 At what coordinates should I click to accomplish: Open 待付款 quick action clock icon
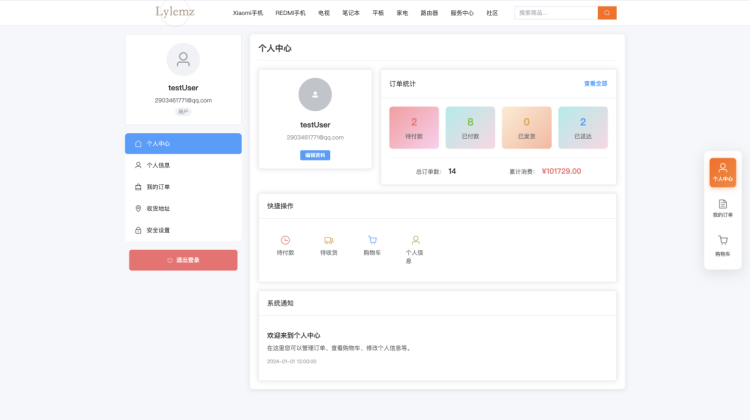pos(285,240)
